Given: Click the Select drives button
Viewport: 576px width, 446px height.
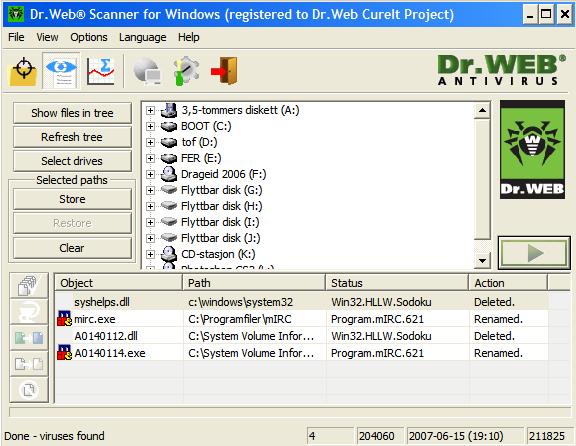Looking at the screenshot, I should [x=72, y=161].
